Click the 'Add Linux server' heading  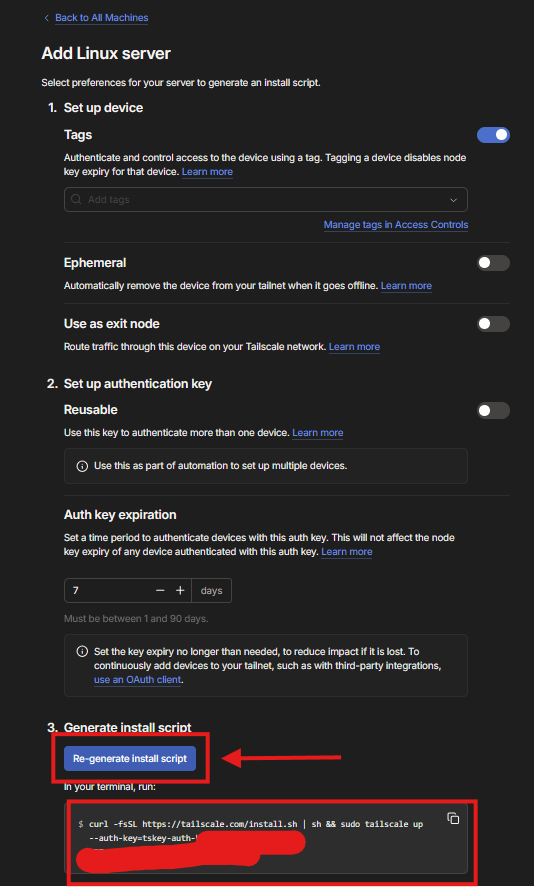[x=106, y=54]
